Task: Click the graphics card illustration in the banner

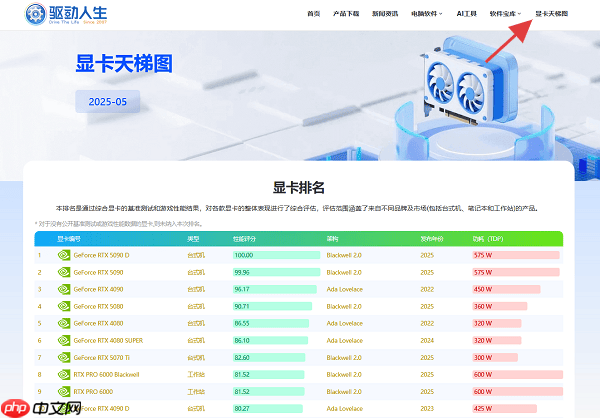Action: click(x=469, y=81)
